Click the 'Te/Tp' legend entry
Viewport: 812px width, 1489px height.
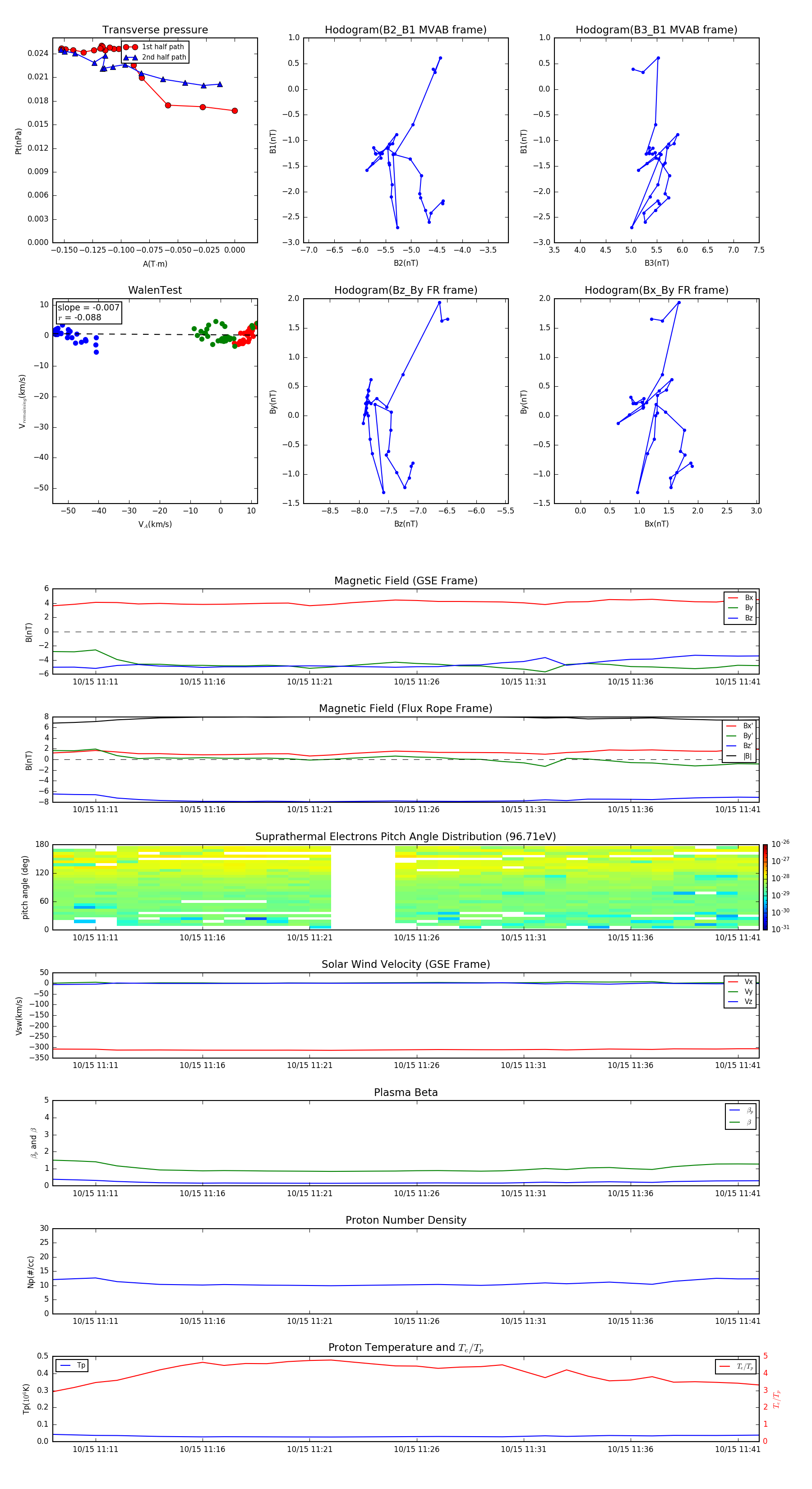coord(736,1366)
